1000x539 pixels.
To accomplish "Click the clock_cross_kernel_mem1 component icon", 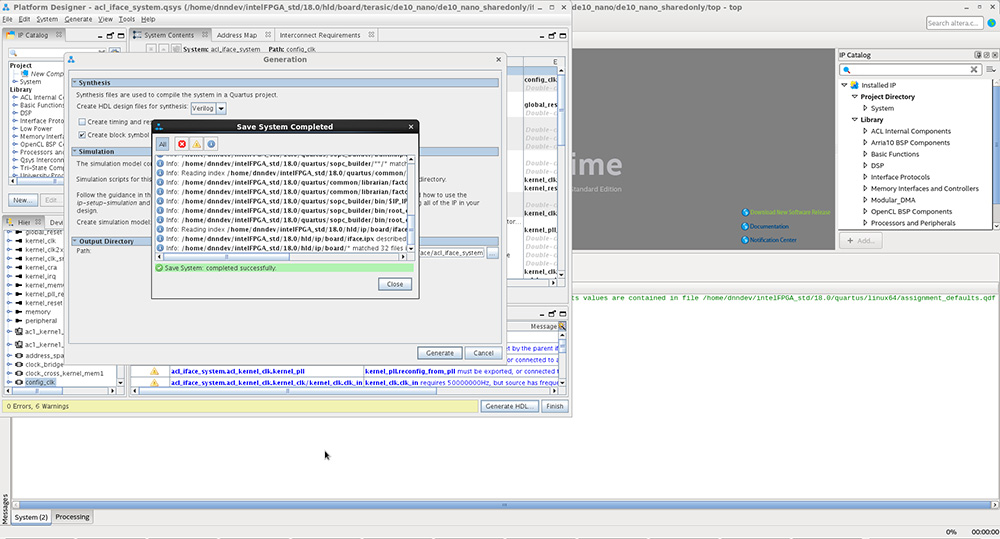I will pyautogui.click(x=19, y=373).
